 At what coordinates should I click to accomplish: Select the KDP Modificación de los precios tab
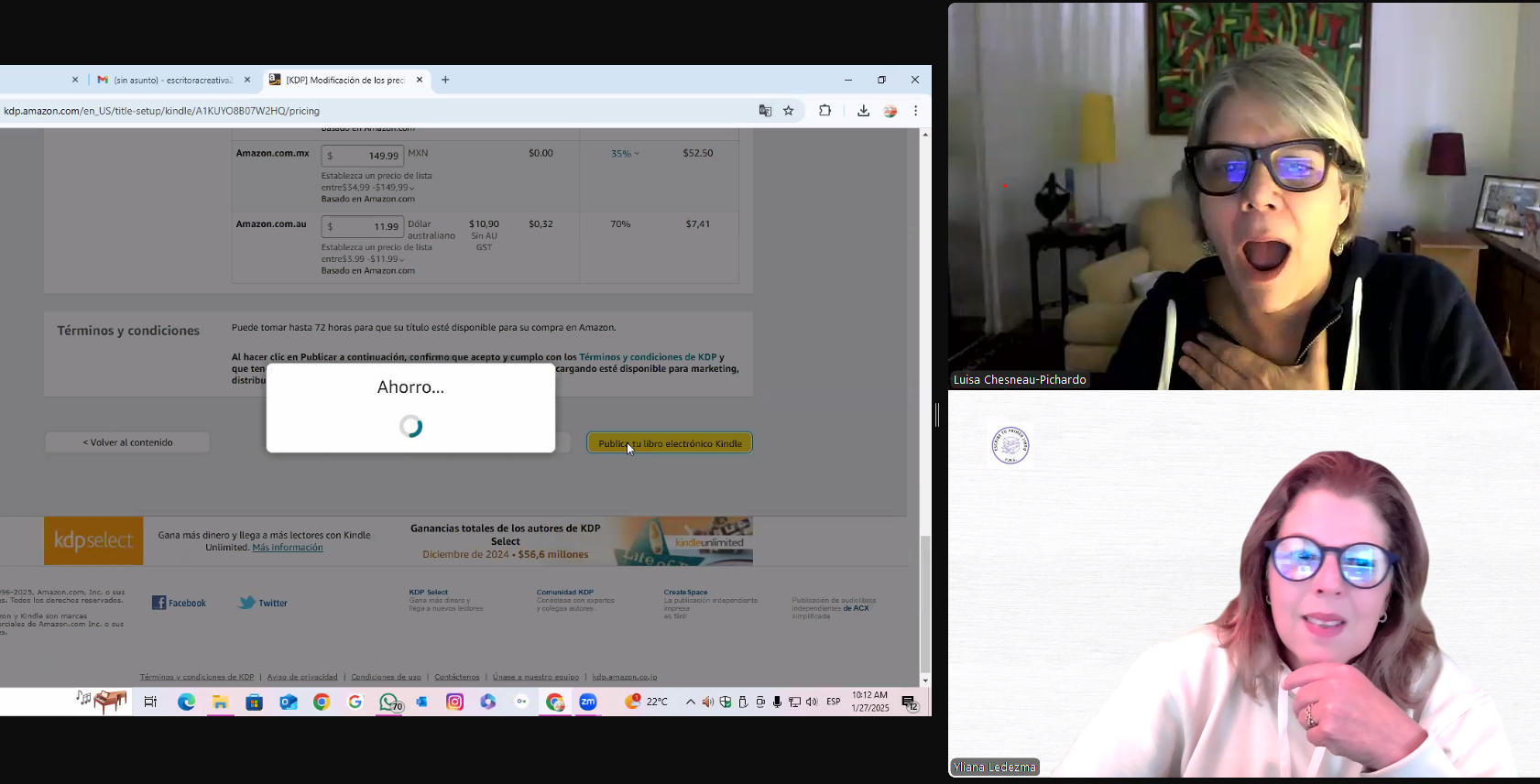point(344,80)
